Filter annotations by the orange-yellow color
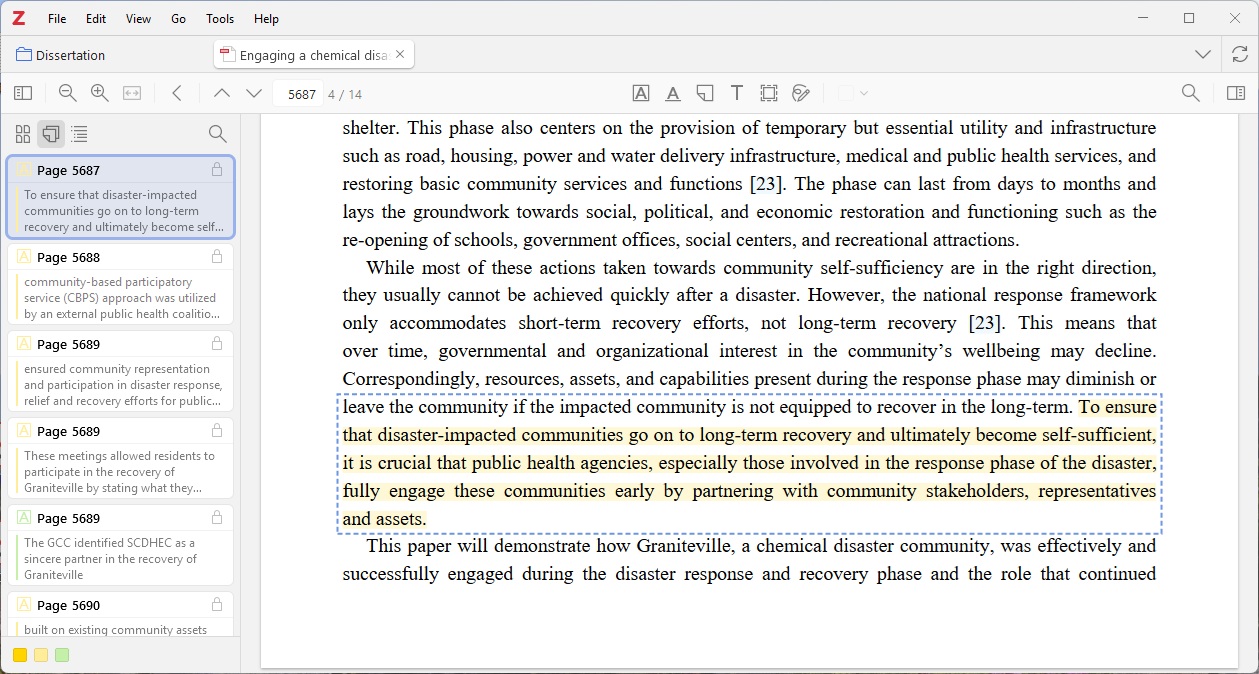This screenshot has width=1259, height=674. (x=20, y=655)
